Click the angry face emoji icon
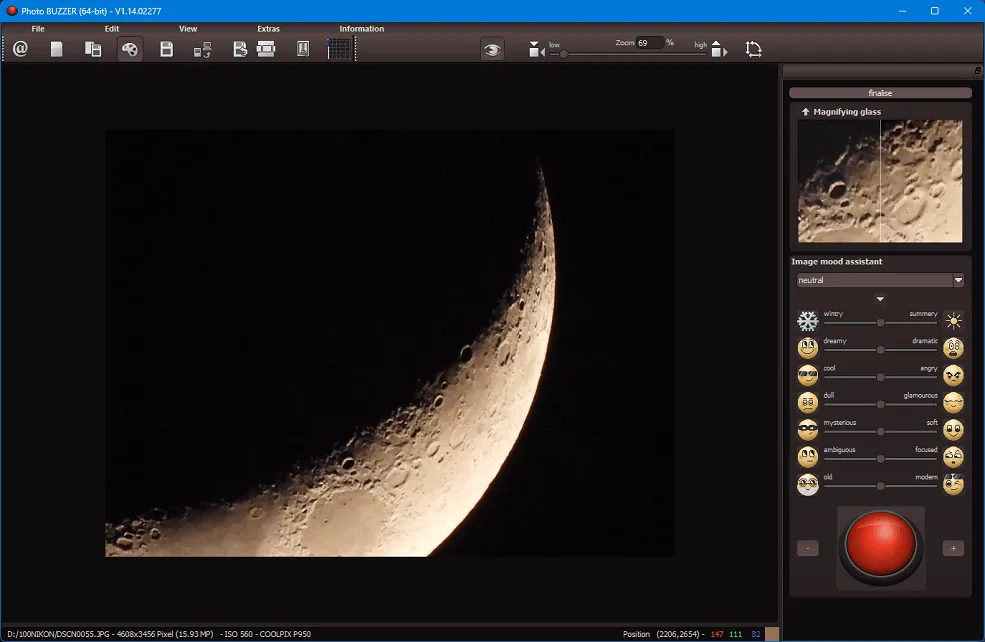The height and width of the screenshot is (642, 985). click(953, 376)
